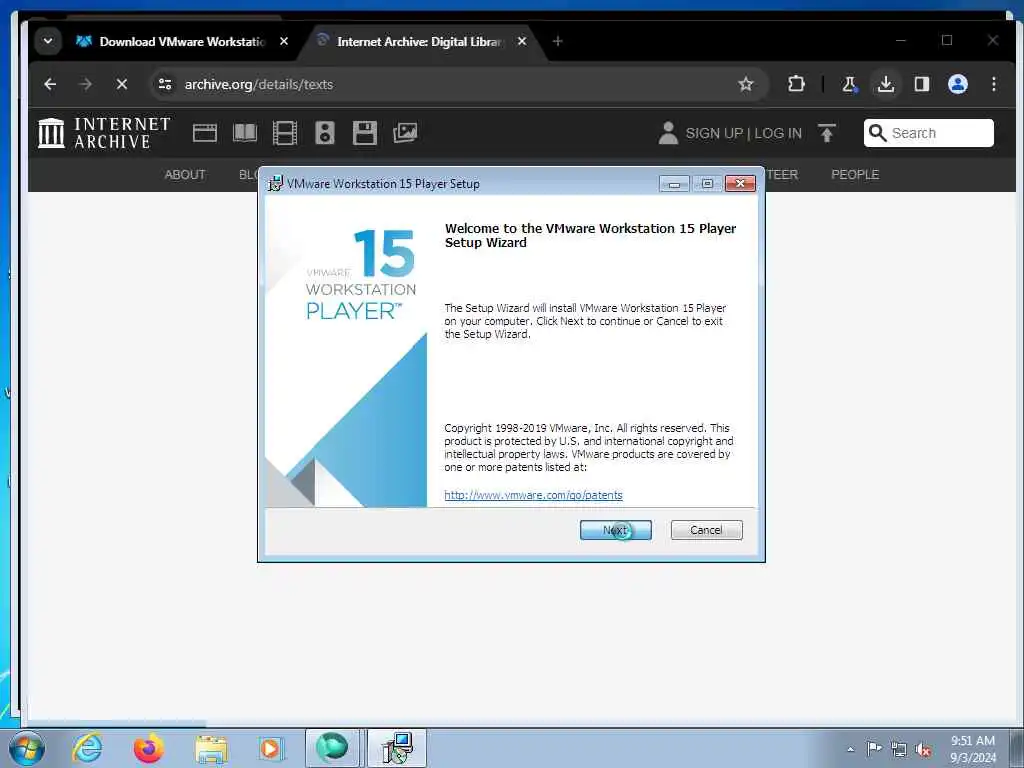Open the Video film icon
The height and width of the screenshot is (768, 1024).
click(285, 133)
